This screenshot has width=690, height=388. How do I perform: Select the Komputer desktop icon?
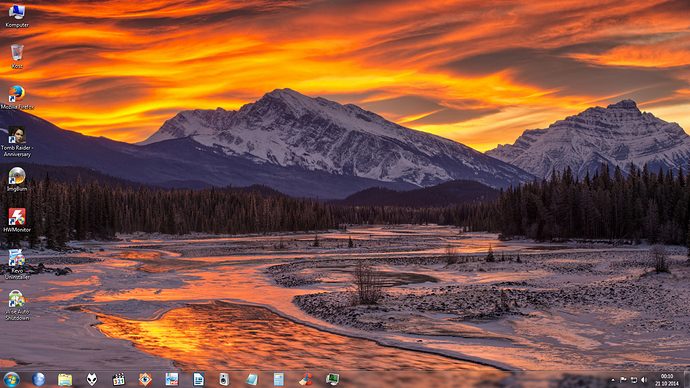(17, 15)
